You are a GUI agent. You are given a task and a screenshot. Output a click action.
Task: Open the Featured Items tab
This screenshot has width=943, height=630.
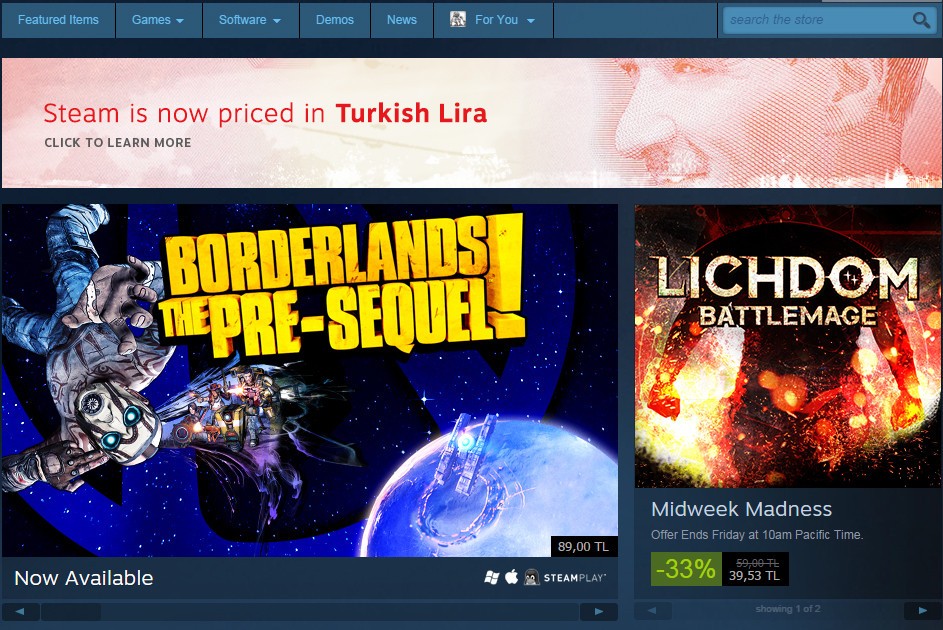coord(58,20)
